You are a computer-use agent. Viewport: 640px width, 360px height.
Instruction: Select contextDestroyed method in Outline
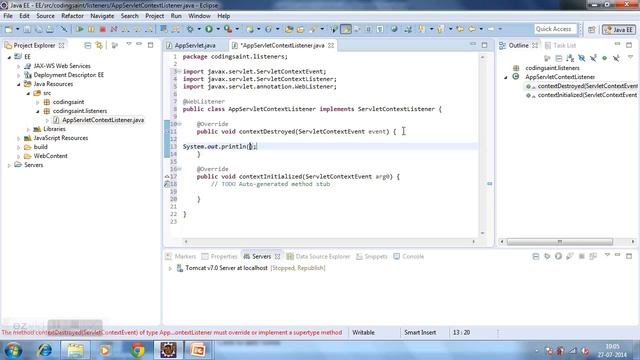[582, 86]
